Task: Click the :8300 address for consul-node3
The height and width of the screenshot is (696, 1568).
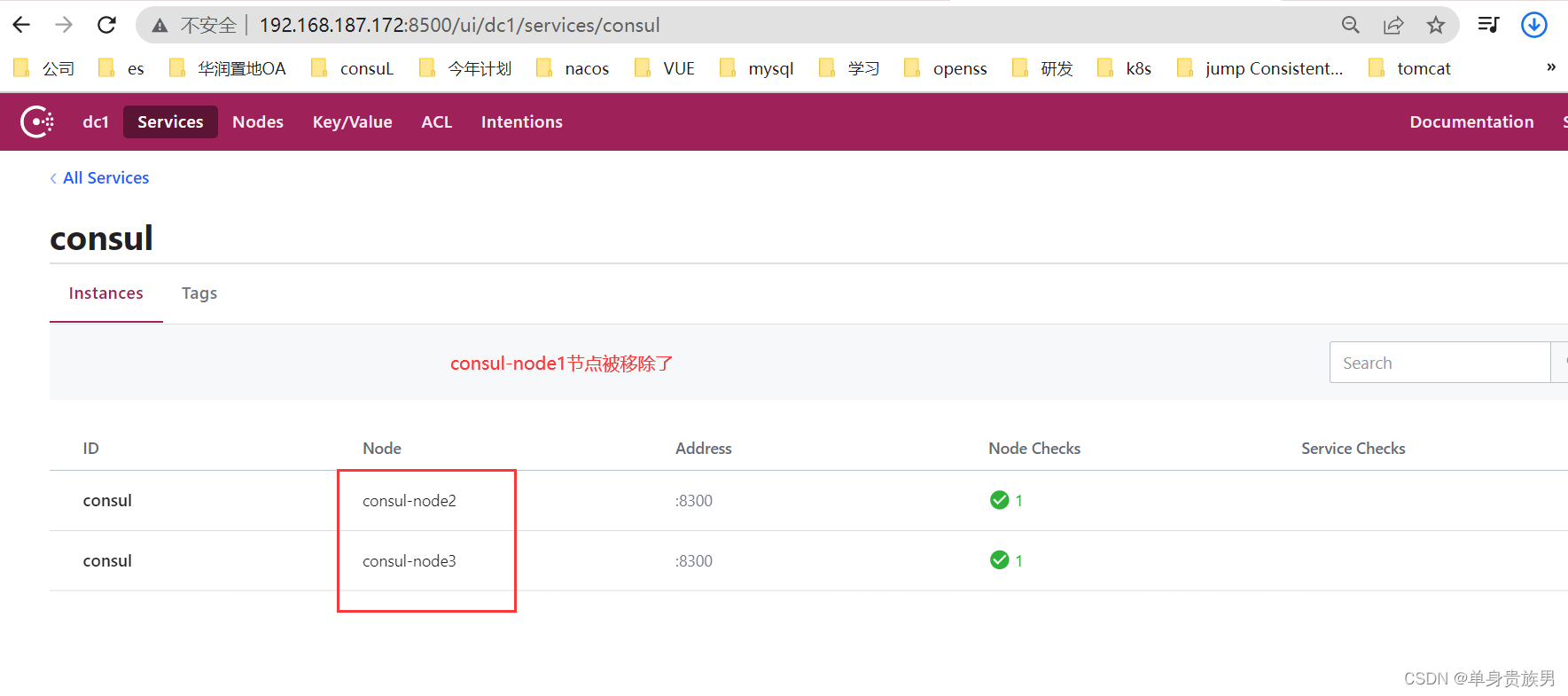Action: [694, 561]
